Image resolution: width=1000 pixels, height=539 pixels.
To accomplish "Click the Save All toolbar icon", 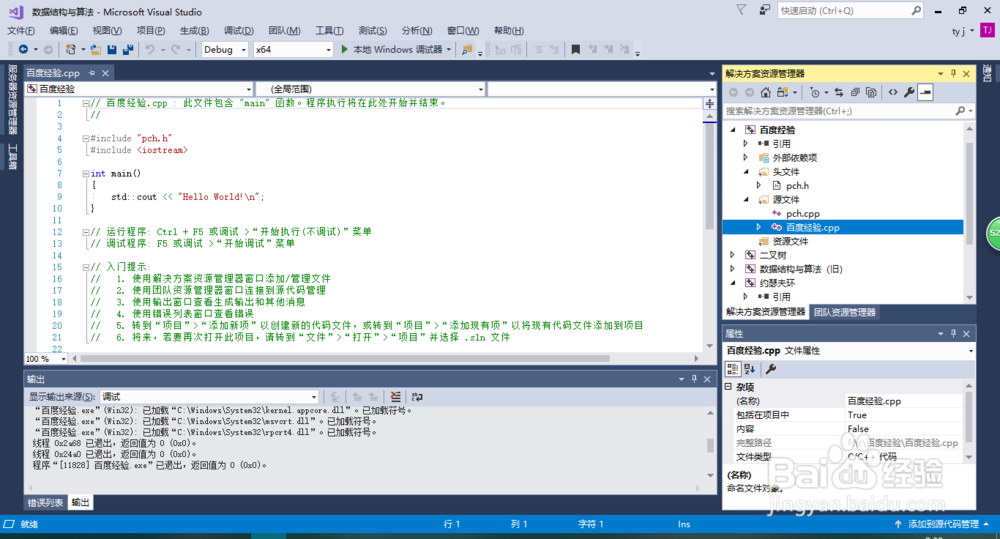I will (x=128, y=49).
